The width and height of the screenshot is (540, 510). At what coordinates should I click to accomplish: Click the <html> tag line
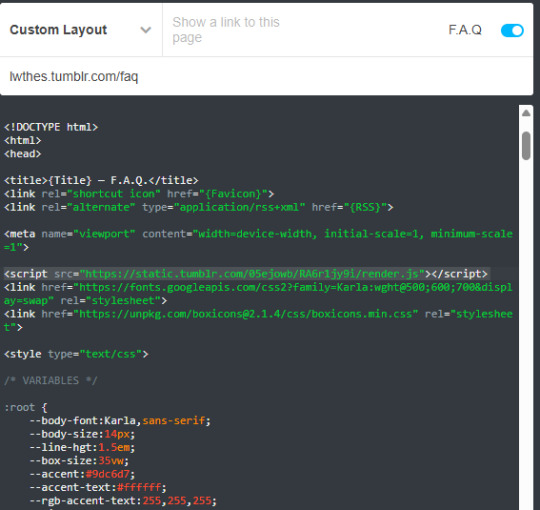point(22,140)
